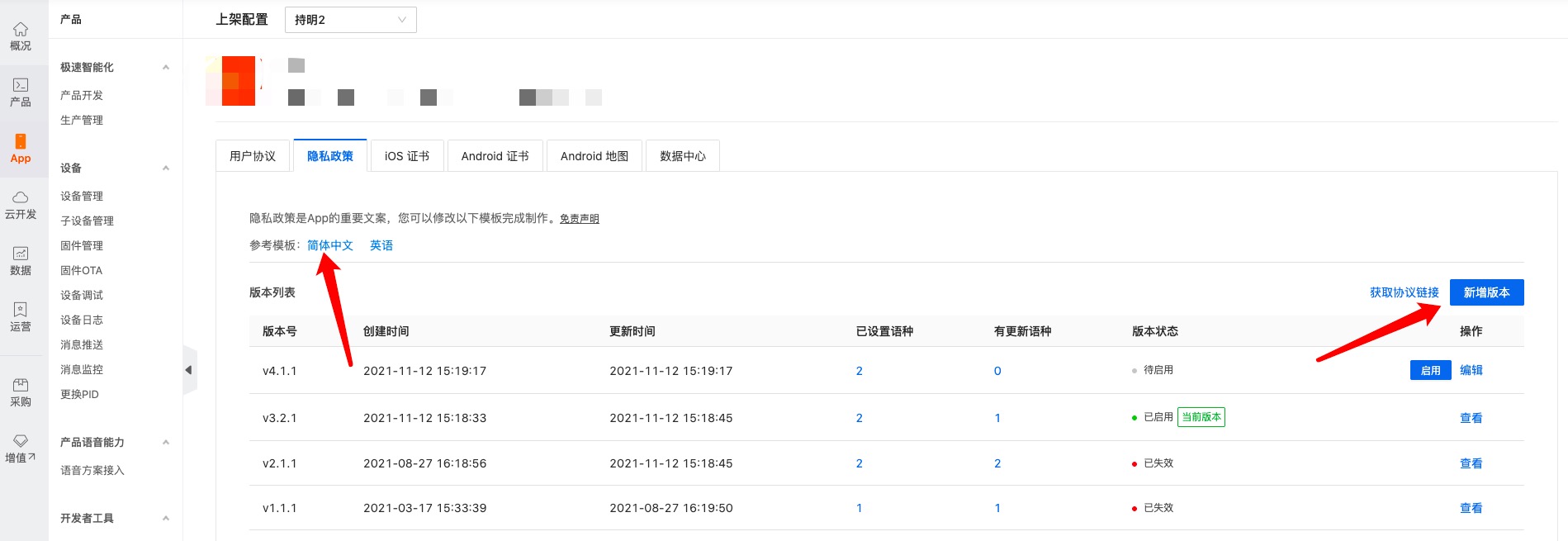The image size is (1568, 541).
Task: Select the 采购 purchasing icon
Action: 21,386
